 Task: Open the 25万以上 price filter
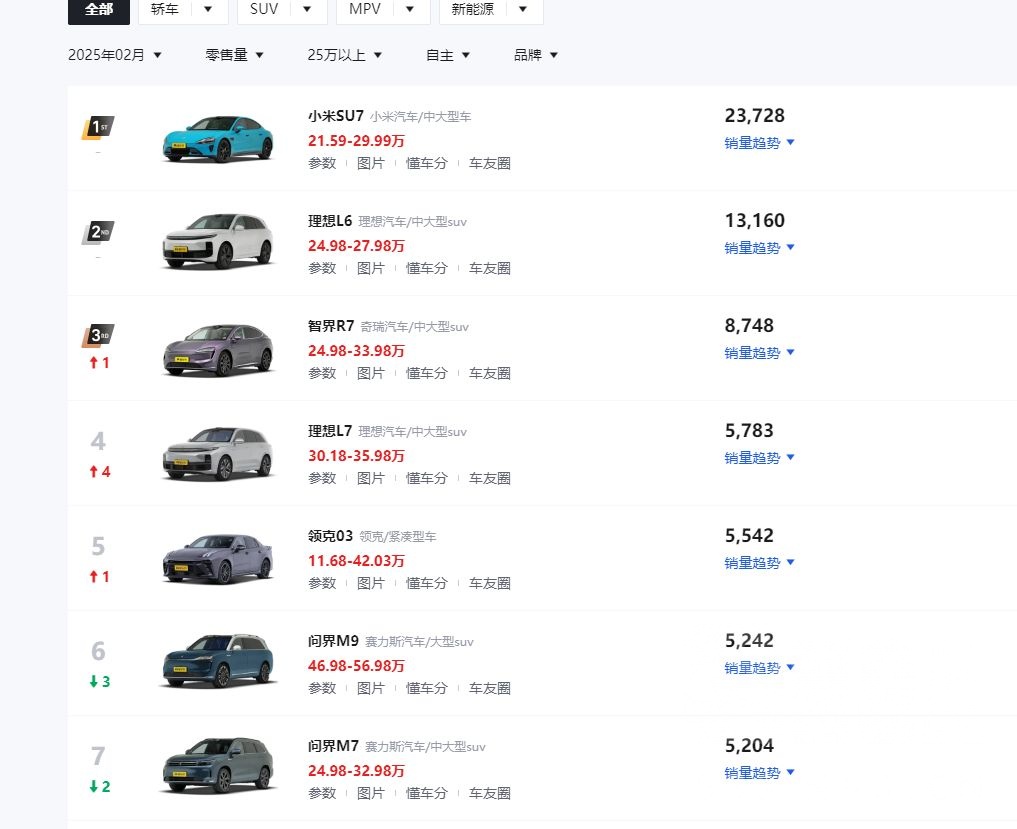point(345,55)
